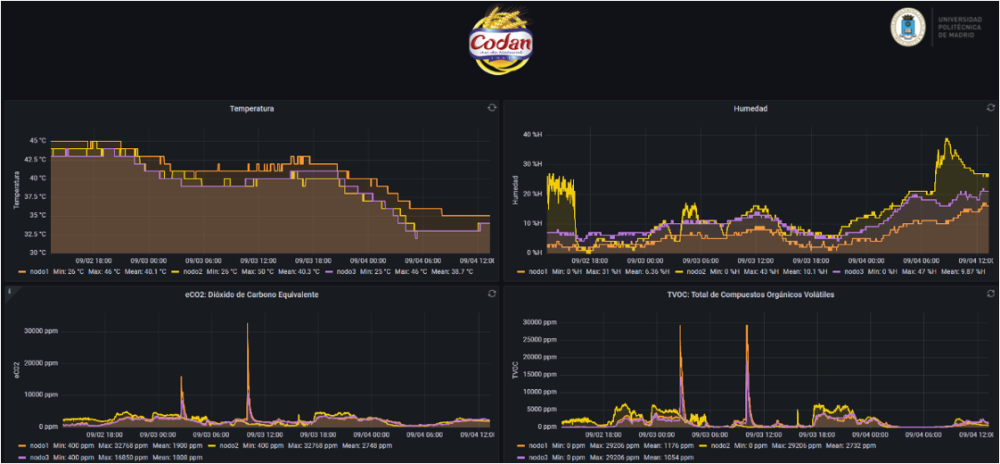Click the Universidad Politécnica de Madrid text
Viewport: 1000px width, 464px height.
pyautogui.click(x=961, y=28)
